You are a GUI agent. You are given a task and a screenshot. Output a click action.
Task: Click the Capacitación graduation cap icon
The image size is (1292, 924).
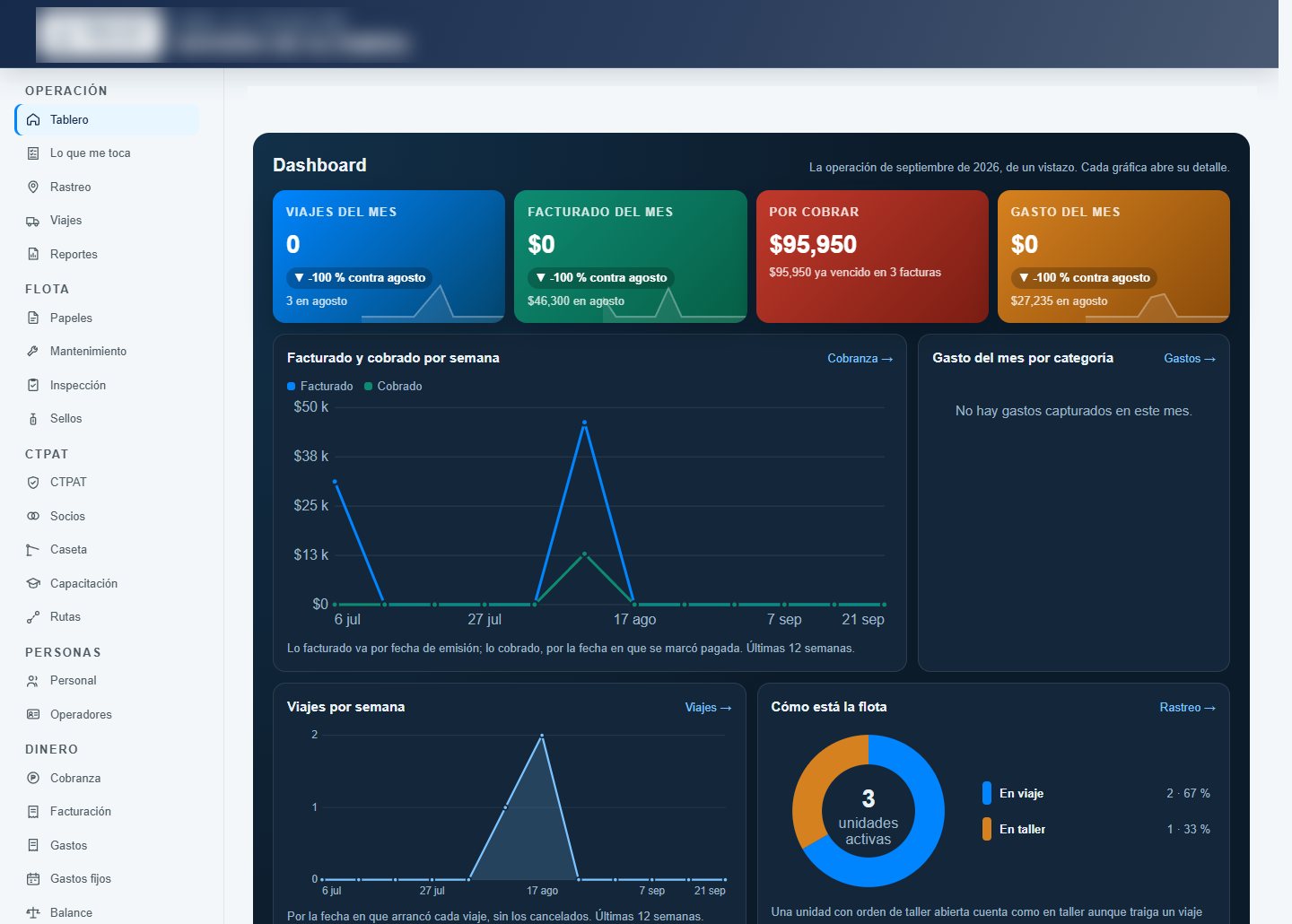coord(33,583)
